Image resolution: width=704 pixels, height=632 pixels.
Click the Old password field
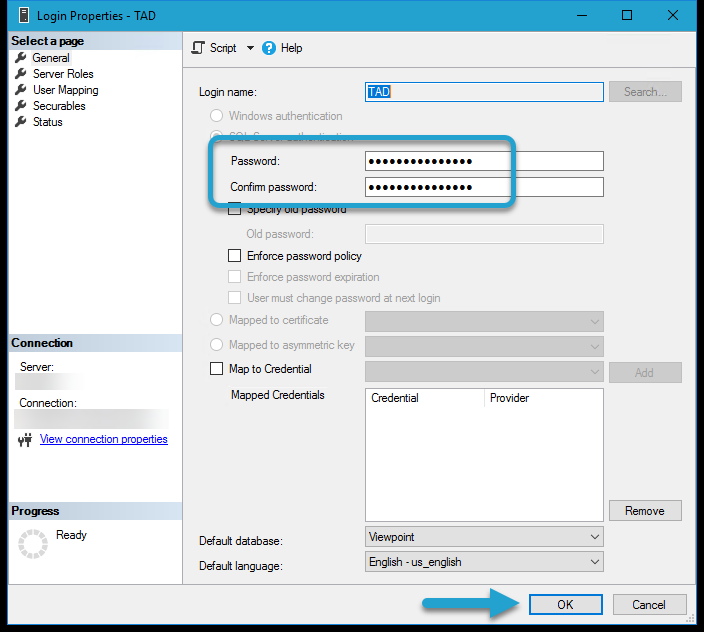484,234
